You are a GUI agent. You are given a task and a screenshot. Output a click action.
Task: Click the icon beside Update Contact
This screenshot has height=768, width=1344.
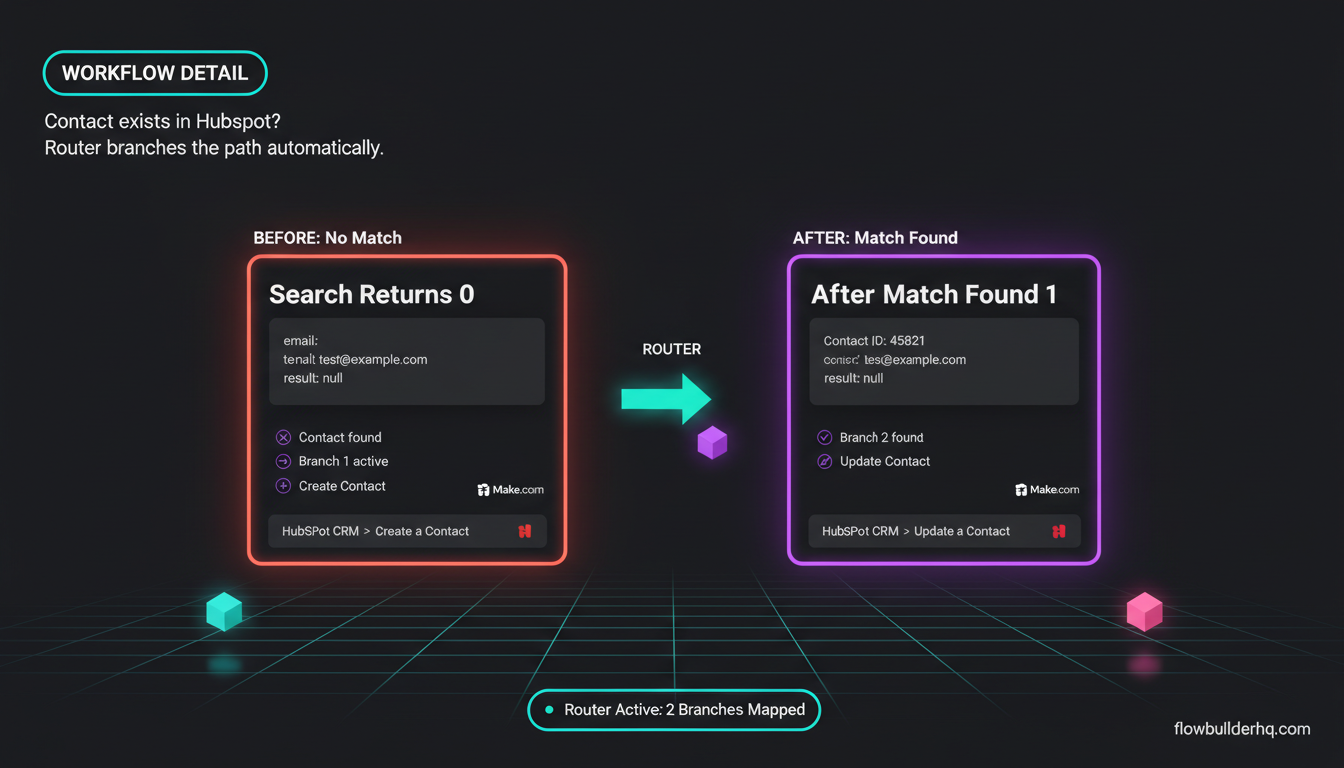click(824, 461)
